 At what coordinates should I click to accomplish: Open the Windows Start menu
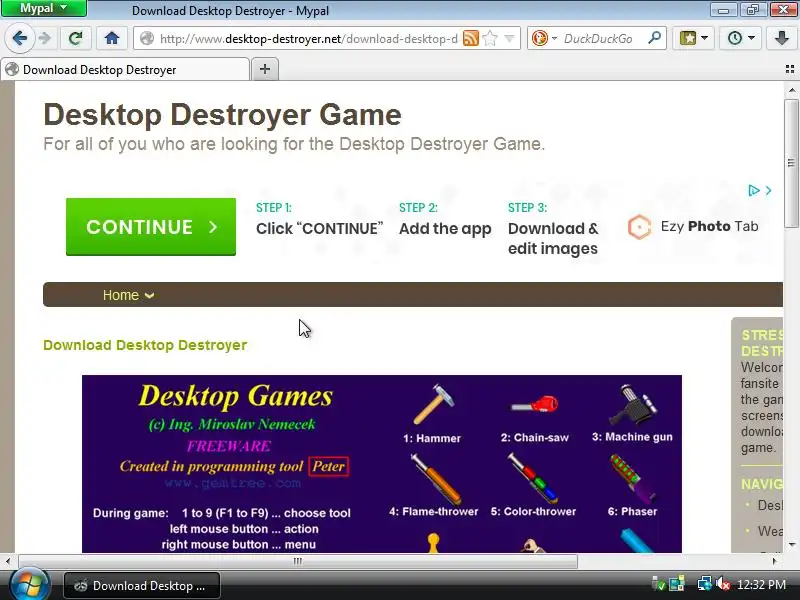[x=30, y=585]
